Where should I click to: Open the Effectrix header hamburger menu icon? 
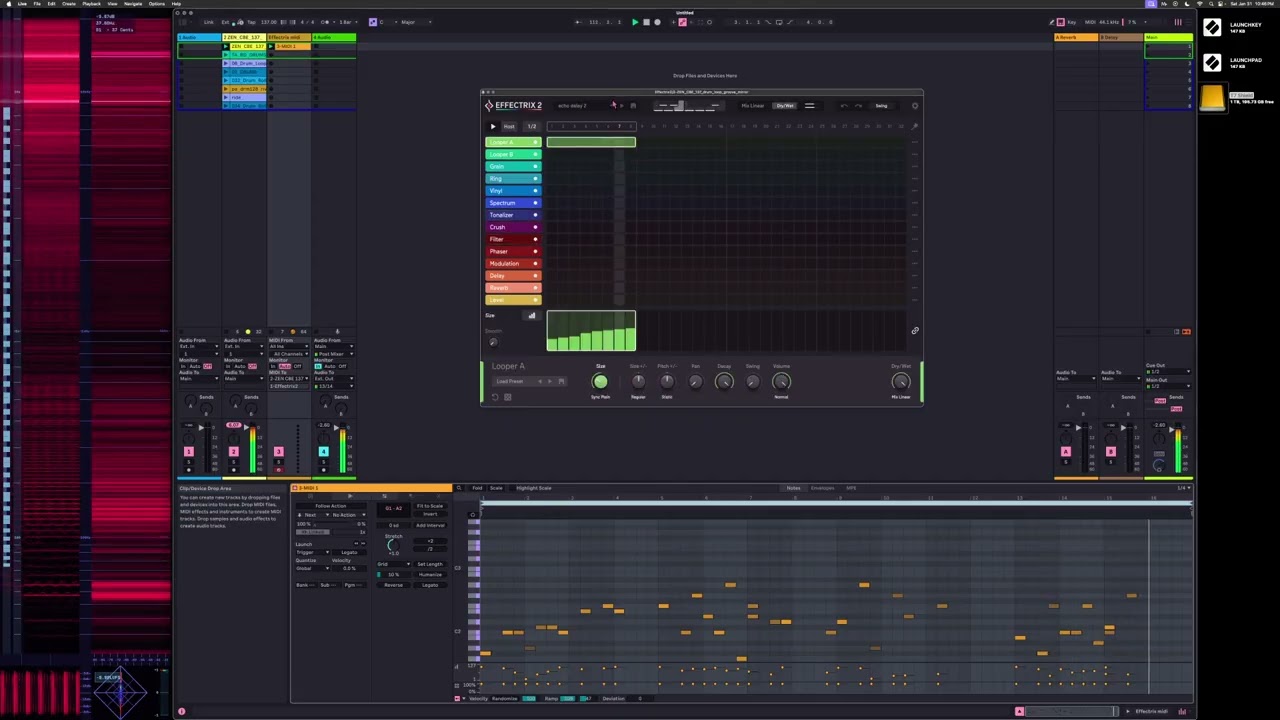(x=810, y=106)
